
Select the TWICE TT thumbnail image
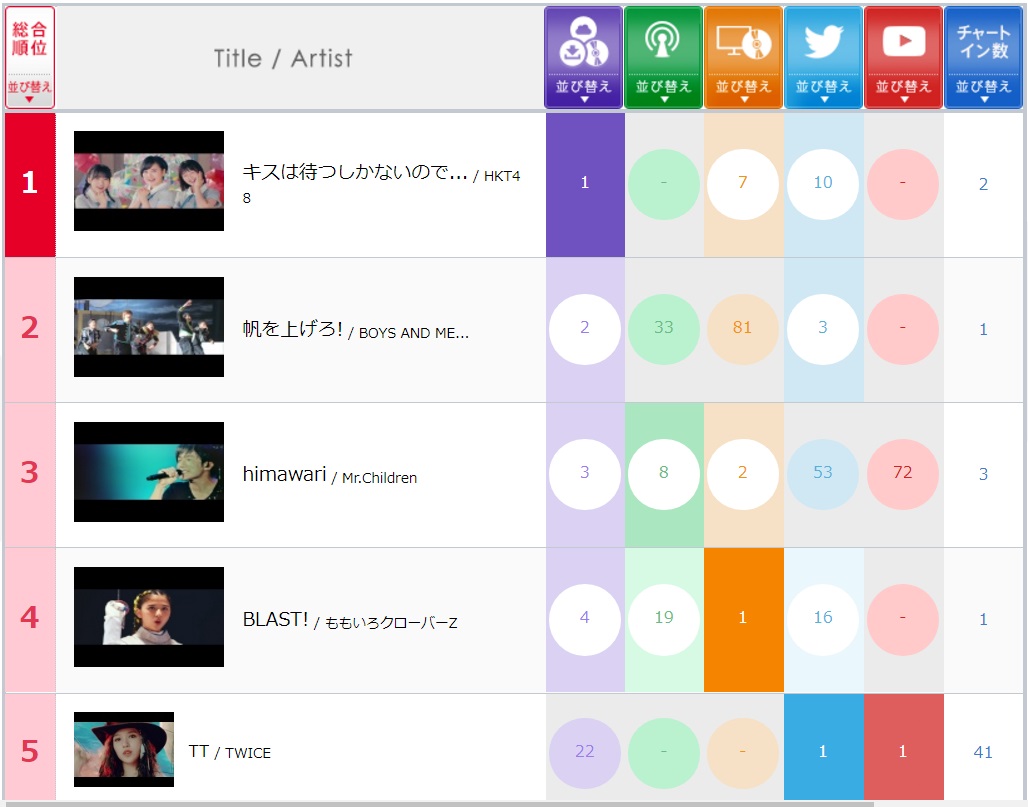click(124, 750)
